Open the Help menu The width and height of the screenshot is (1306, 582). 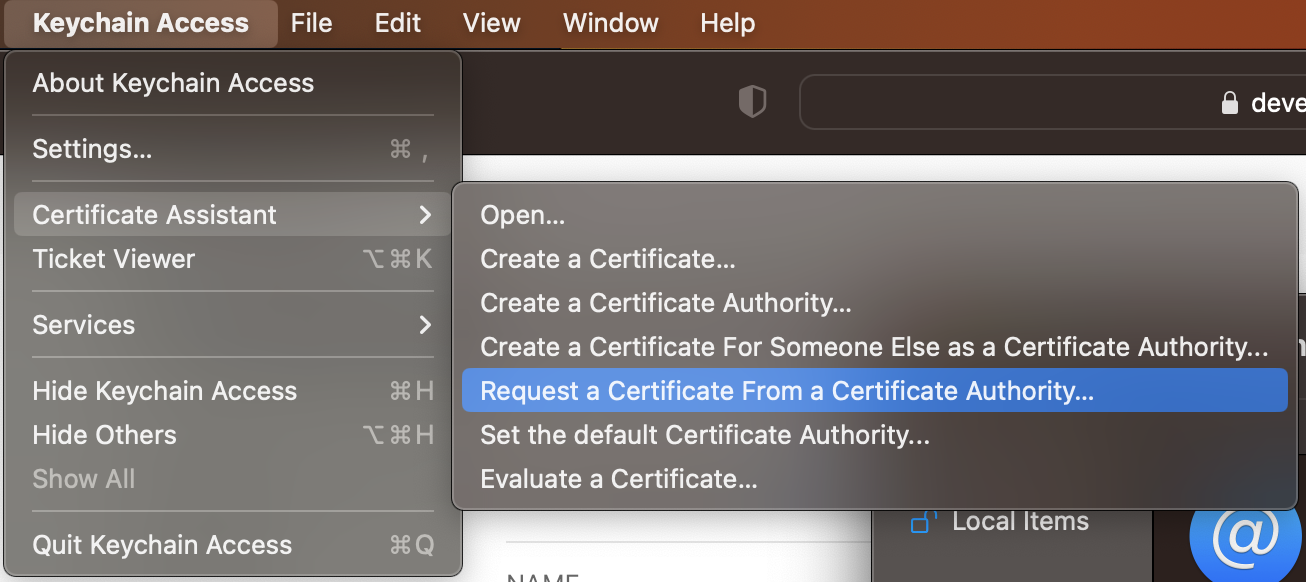point(727,23)
